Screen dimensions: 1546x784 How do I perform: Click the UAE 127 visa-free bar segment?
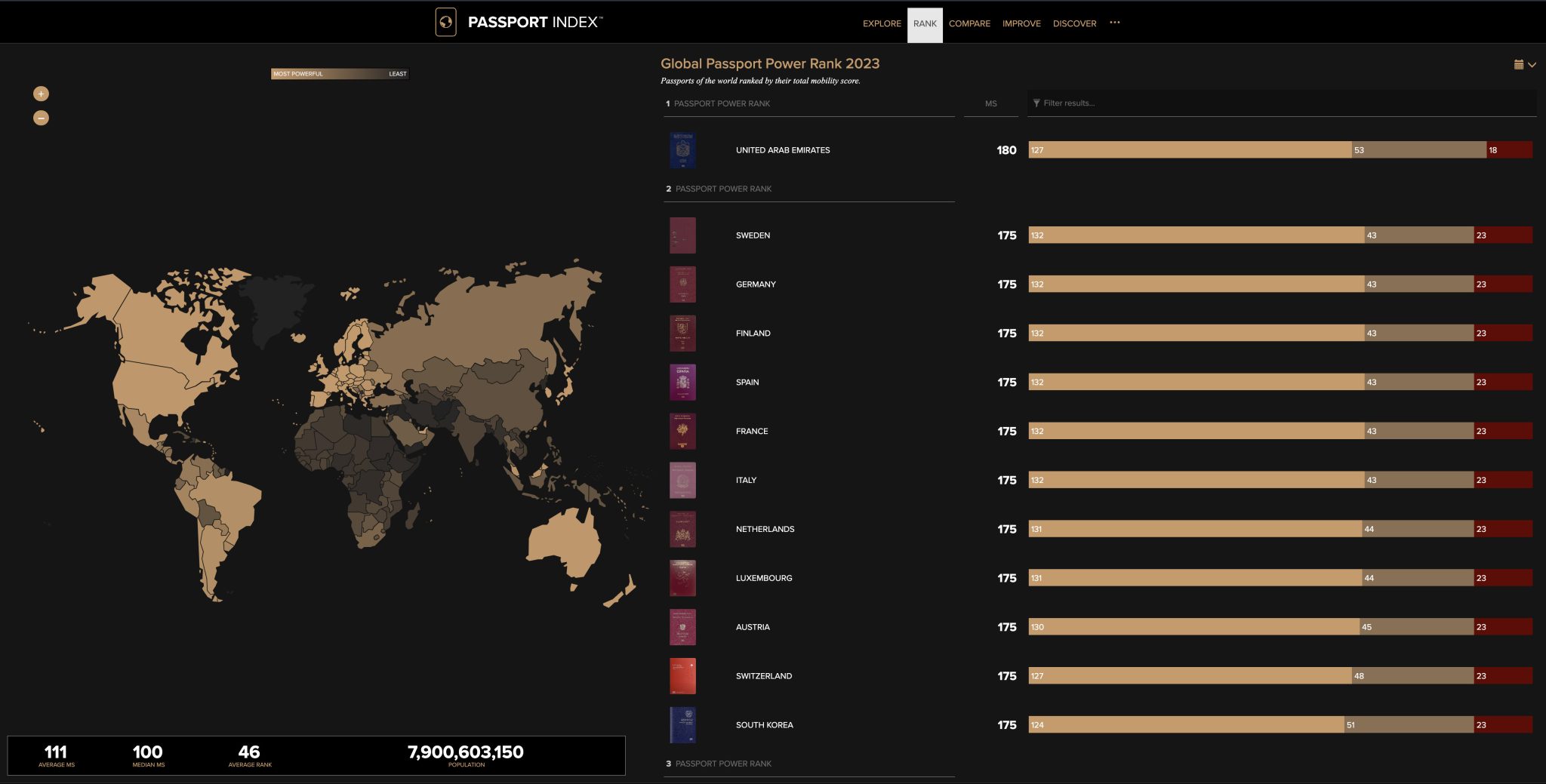click(1190, 150)
